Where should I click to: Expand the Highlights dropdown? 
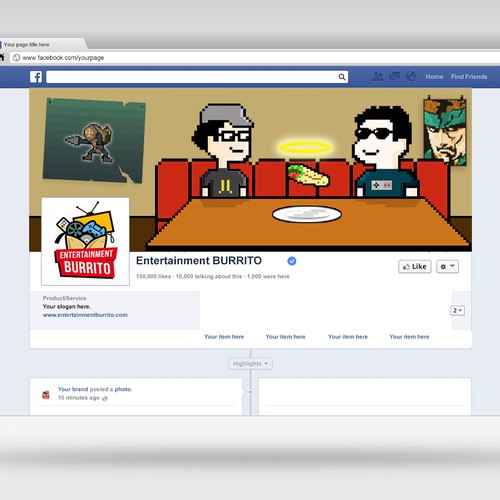pos(250,363)
